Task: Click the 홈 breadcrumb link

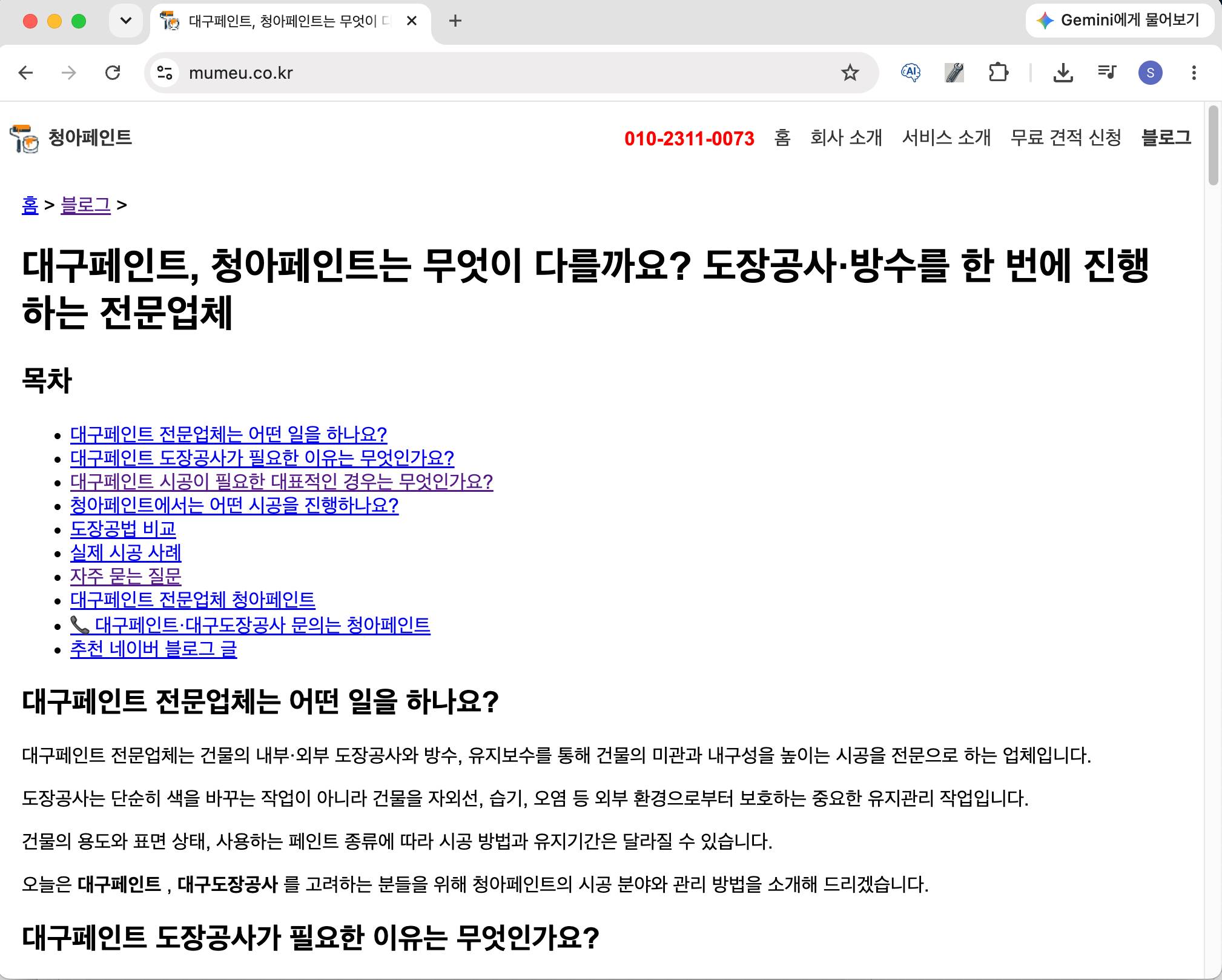Action: coord(30,205)
